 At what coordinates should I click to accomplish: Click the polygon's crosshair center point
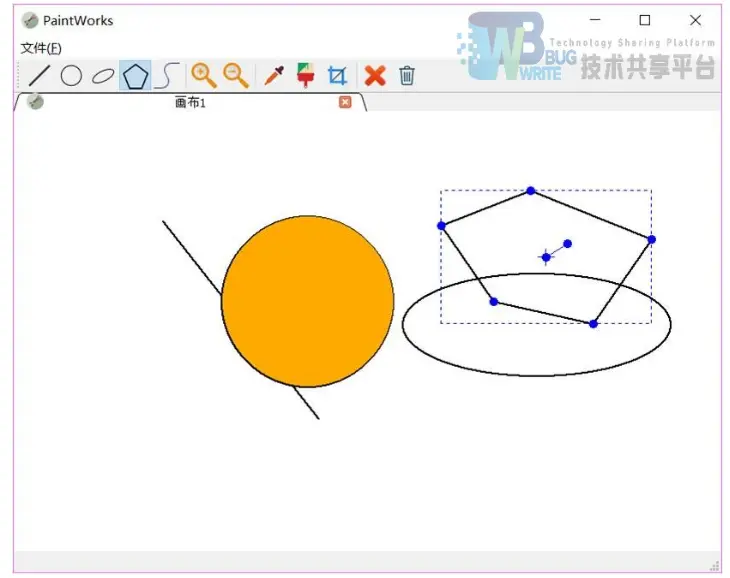tap(546, 257)
